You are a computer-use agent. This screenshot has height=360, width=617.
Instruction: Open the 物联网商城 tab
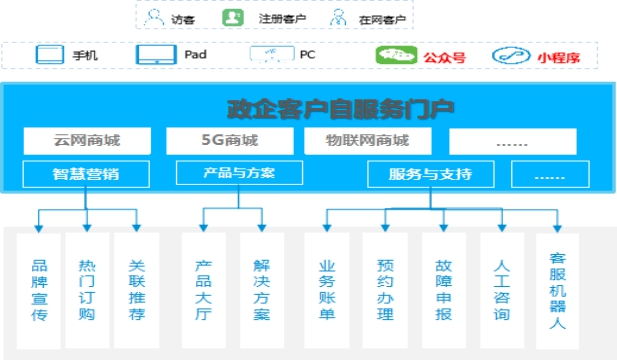[368, 140]
